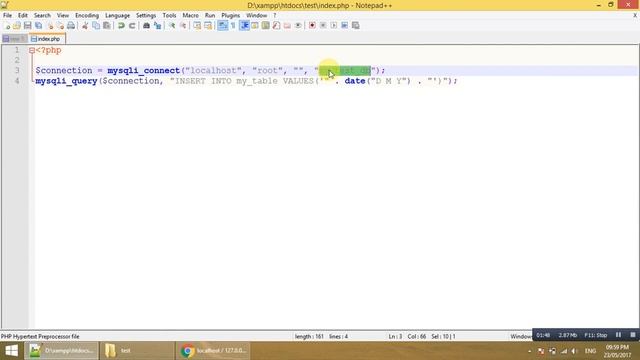Open the Document Map toolbar icon
Viewport: 640px width, 360px height.
pyautogui.click(x=266, y=26)
